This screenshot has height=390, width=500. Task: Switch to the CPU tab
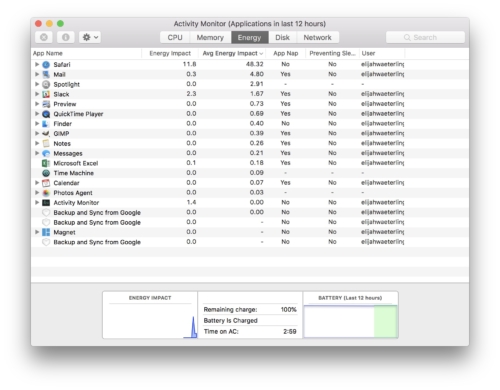[175, 37]
